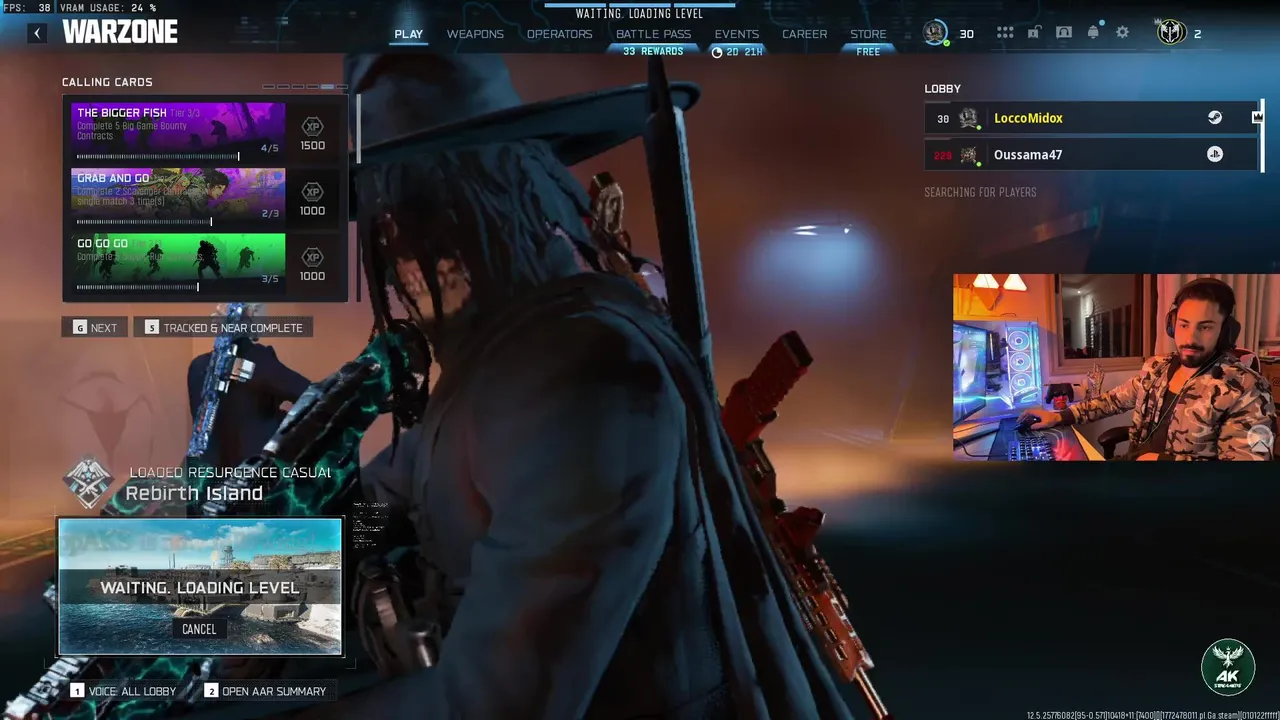Open the CAREER tab
This screenshot has height=720, width=1280.
point(805,34)
